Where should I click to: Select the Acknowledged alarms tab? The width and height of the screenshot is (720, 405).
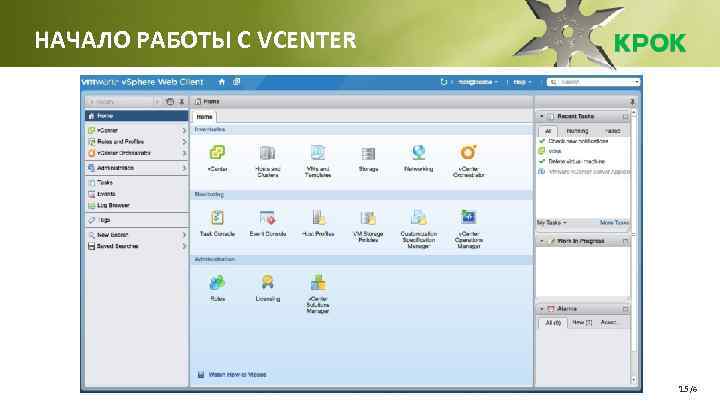pos(609,323)
